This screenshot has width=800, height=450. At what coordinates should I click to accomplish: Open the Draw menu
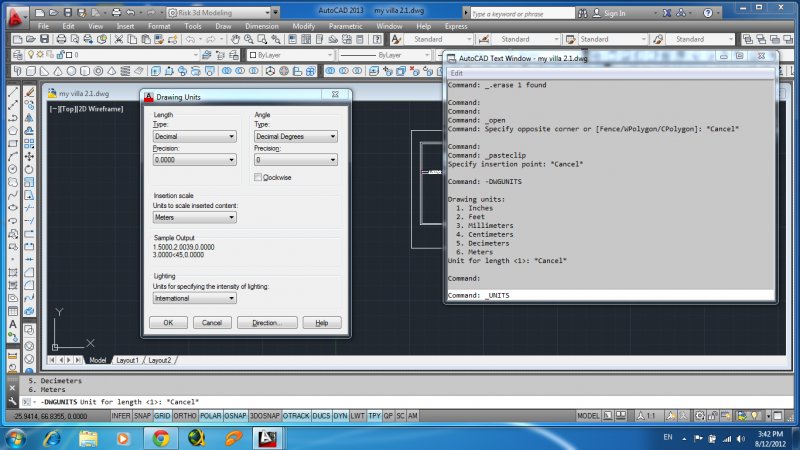coord(223,26)
